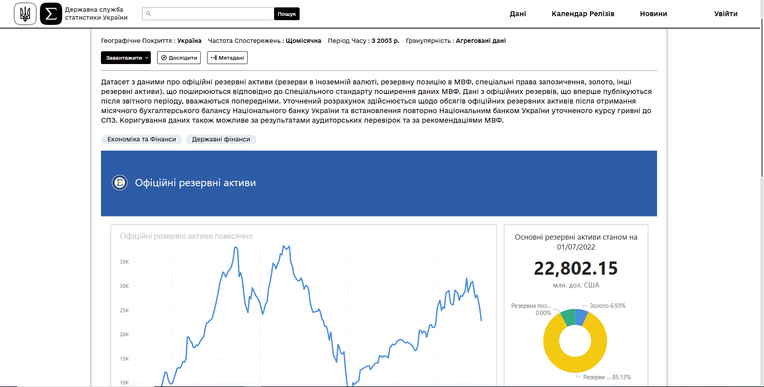The width and height of the screenshot is (764, 387).
Task: Click the Україна geographic coverage value
Action: pyautogui.click(x=189, y=41)
